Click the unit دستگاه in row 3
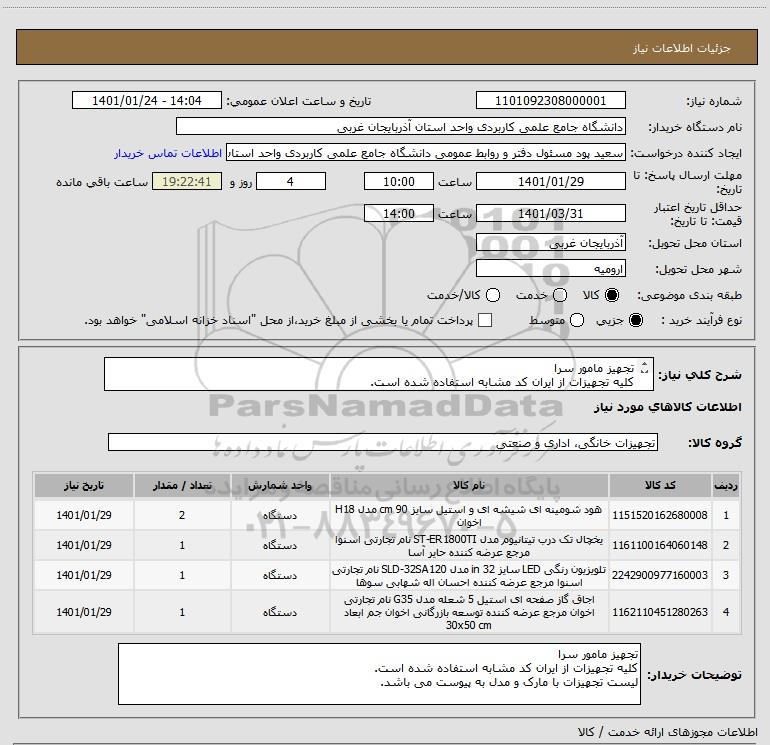 [280, 575]
